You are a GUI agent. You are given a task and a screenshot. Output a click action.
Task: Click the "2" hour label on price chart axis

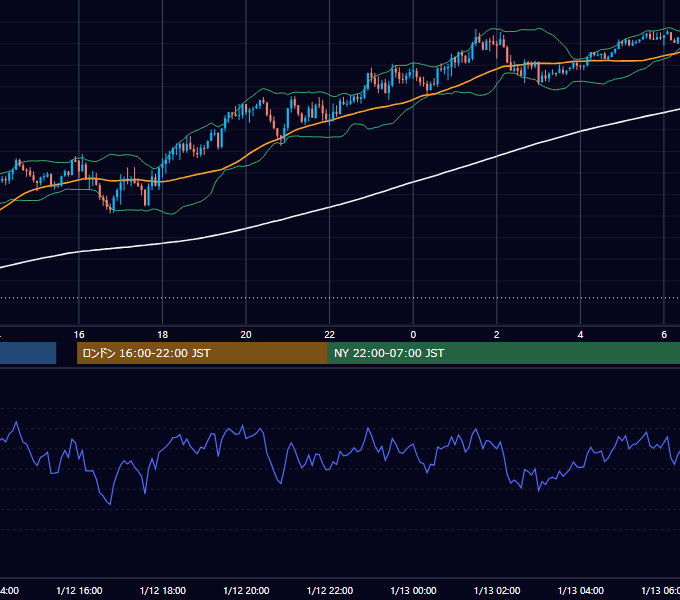click(497, 335)
